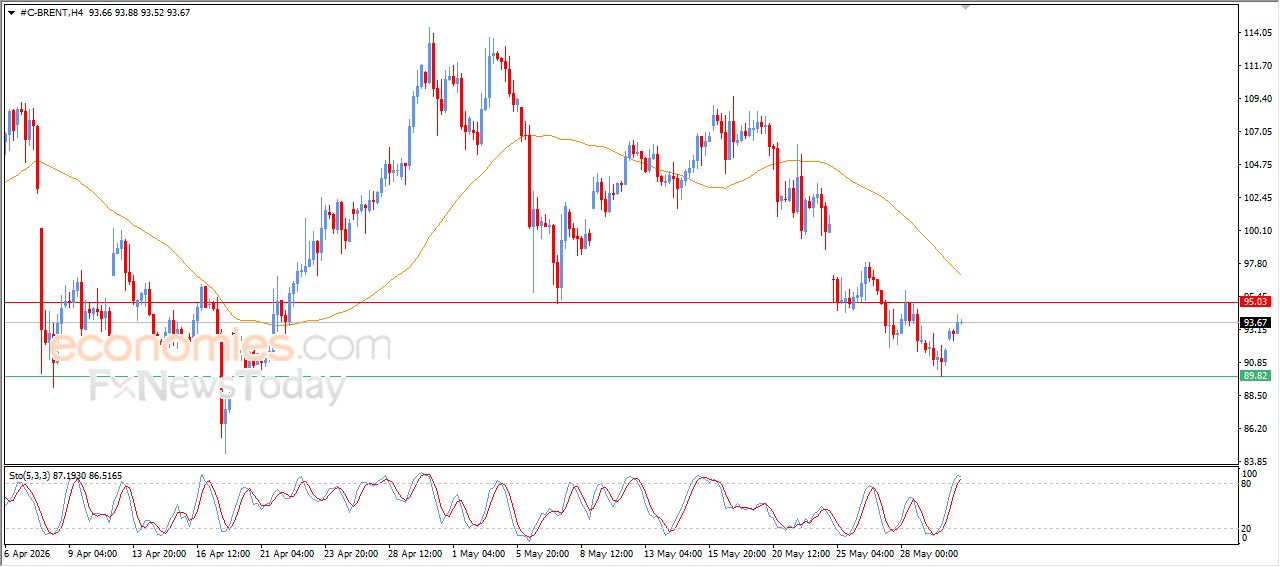This screenshot has height=567, width=1280.
Task: Click the 102.45 price axis value
Action: tap(1257, 198)
